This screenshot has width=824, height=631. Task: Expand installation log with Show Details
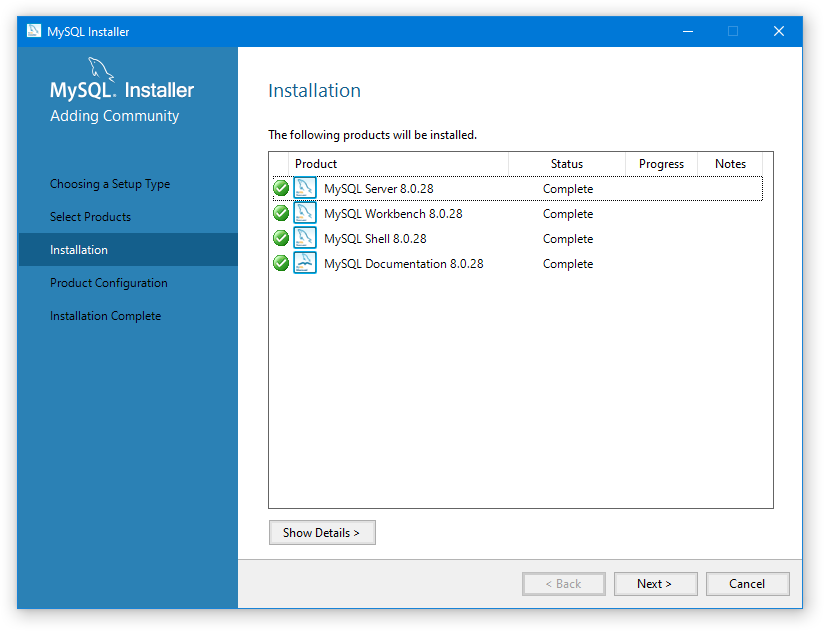click(321, 533)
